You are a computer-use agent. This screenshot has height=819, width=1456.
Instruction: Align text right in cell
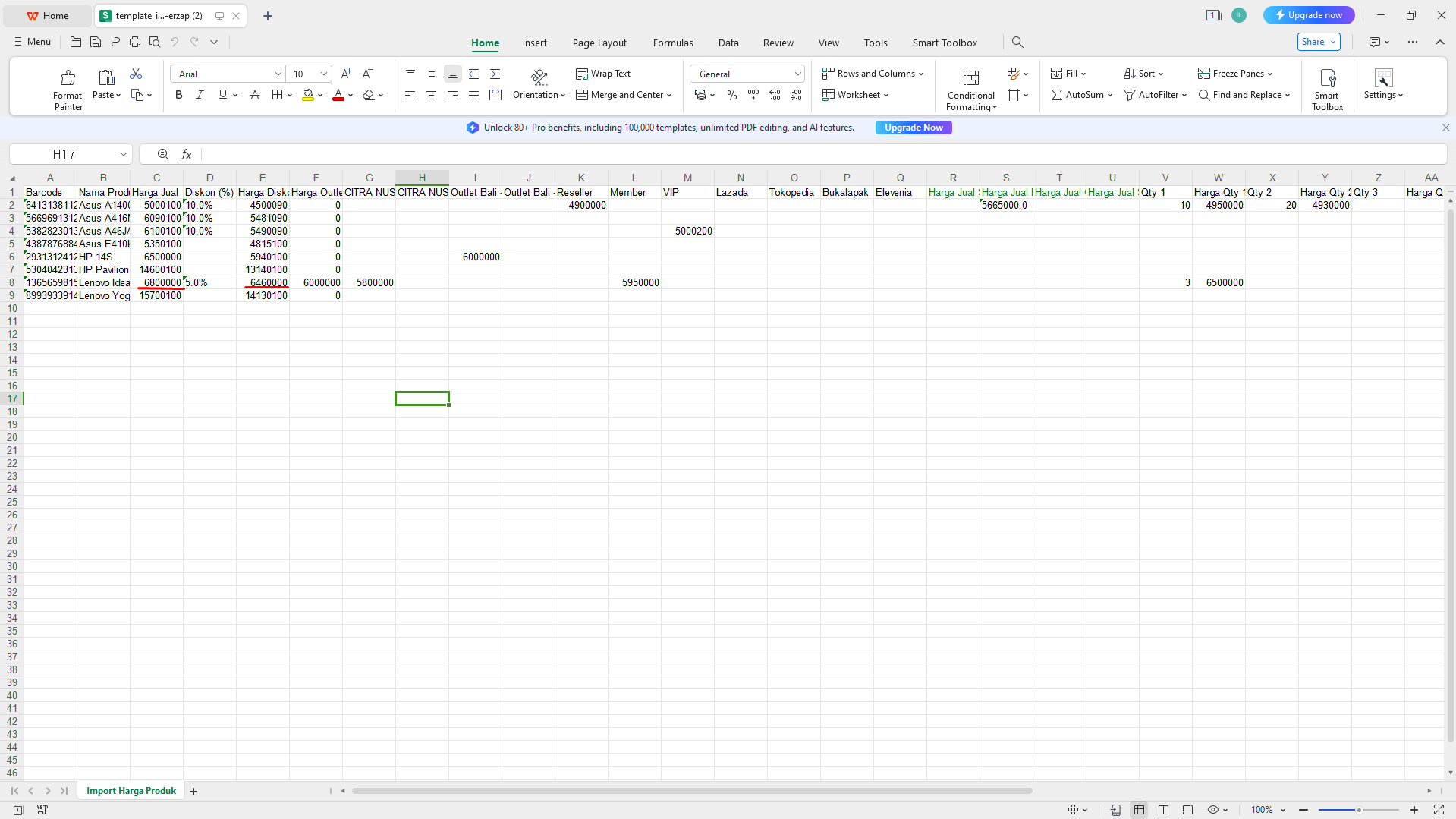pos(452,95)
